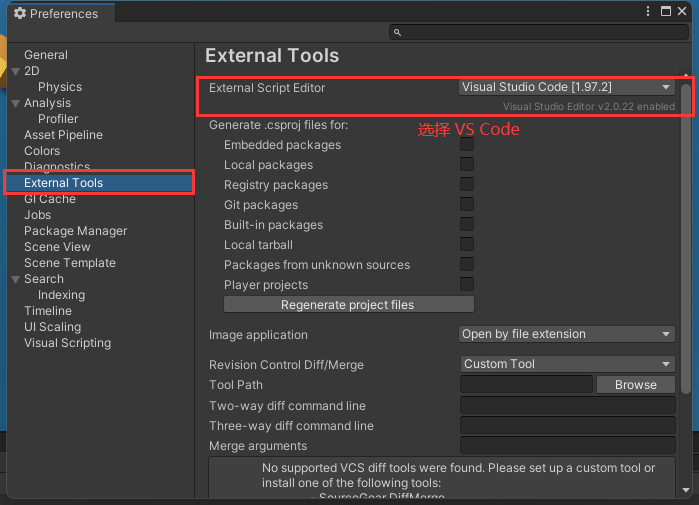
Task: Open Diagnostics preferences
Action: [x=57, y=166]
